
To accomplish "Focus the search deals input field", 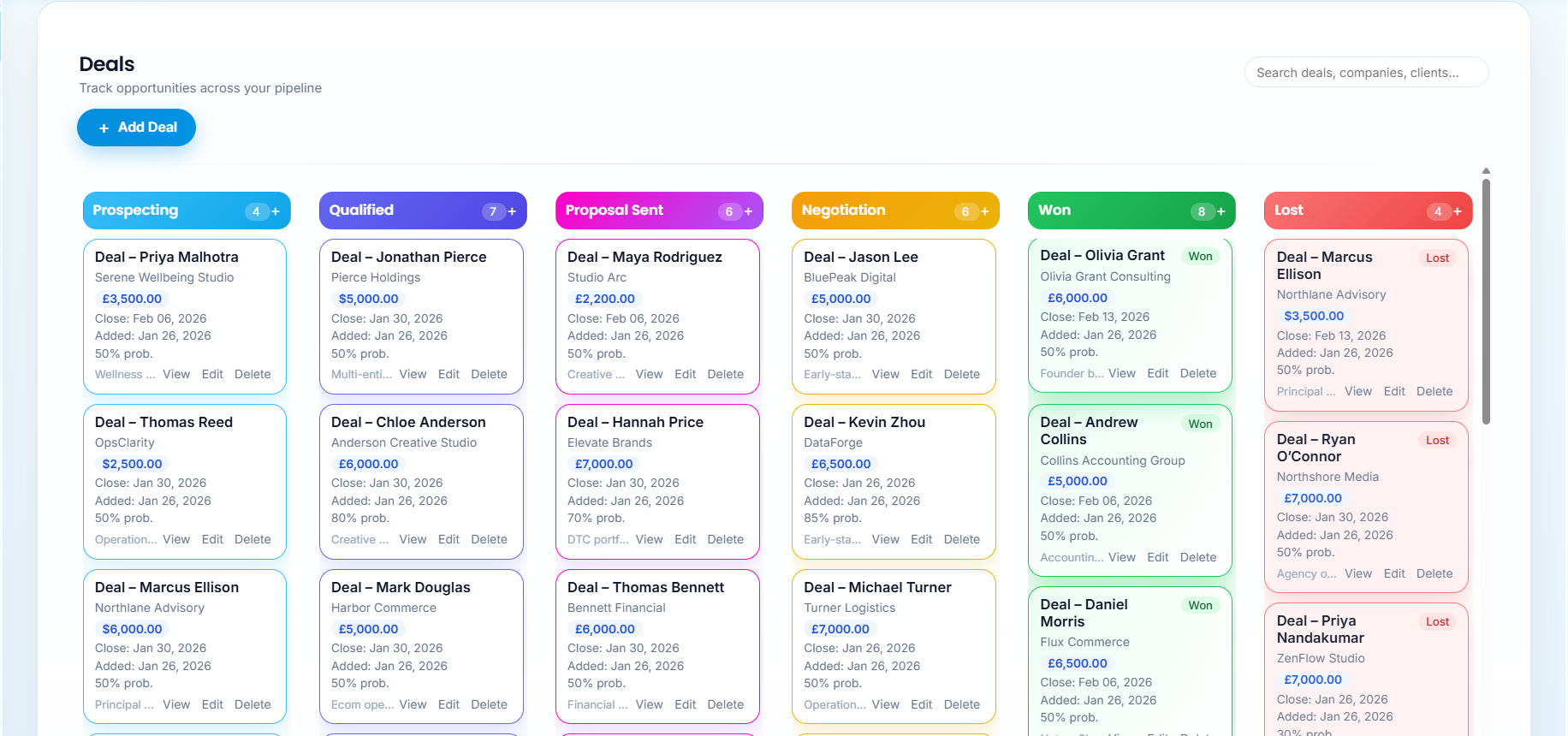I will coord(1366,73).
